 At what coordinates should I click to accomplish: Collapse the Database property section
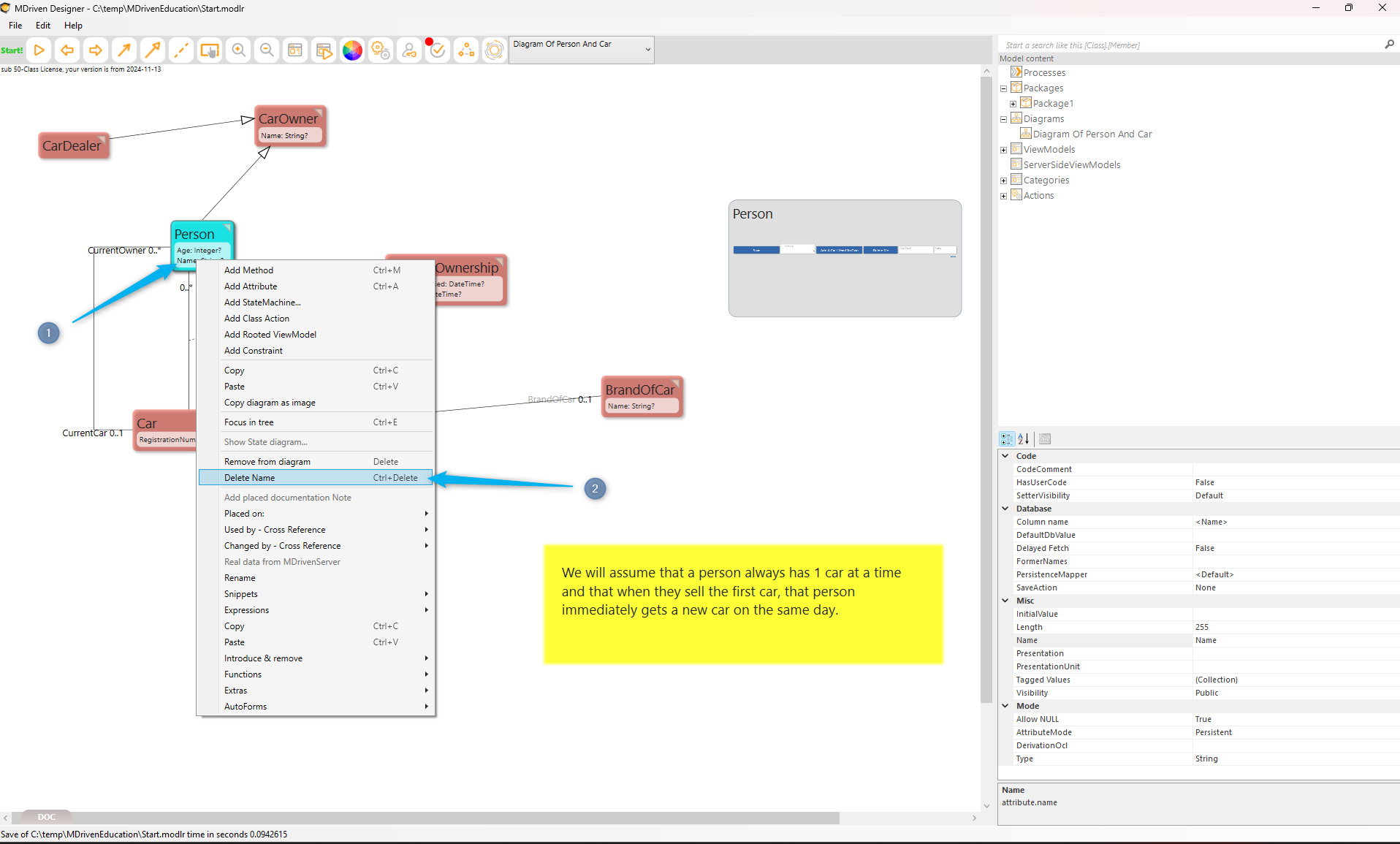pos(1005,509)
